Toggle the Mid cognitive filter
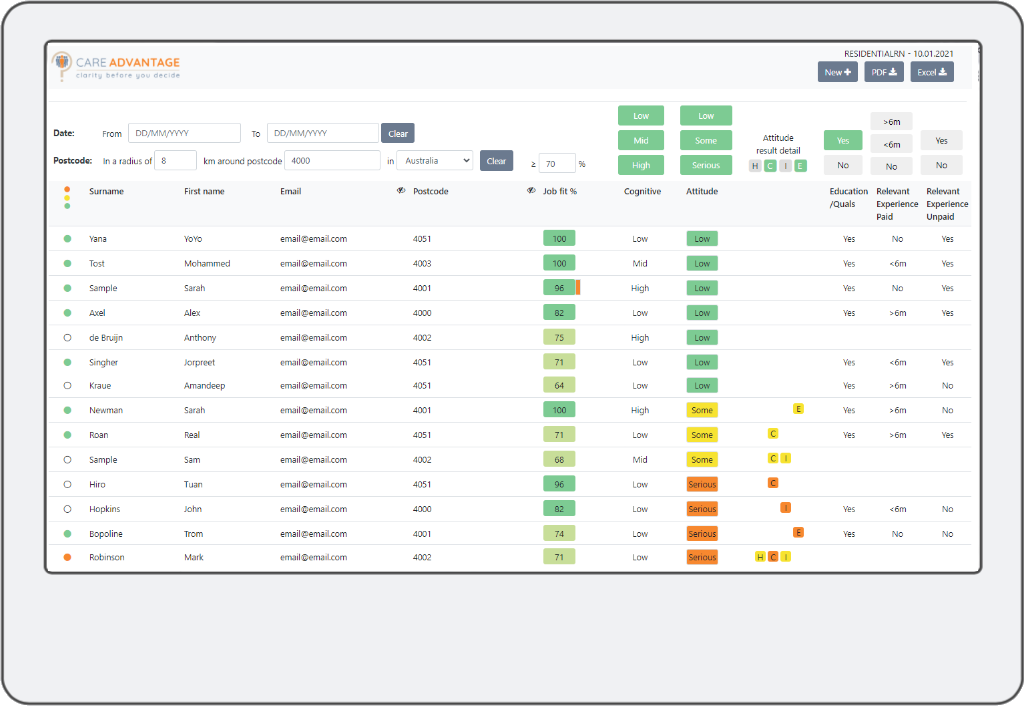The image size is (1024, 706). tap(641, 140)
